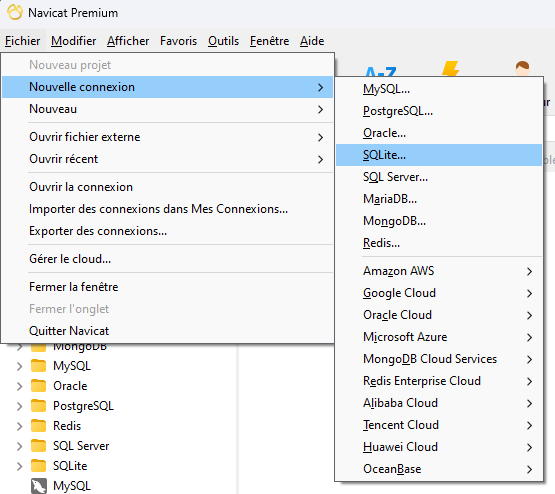The height and width of the screenshot is (494, 555).
Task: Create a new SQL Server connection from the submenu
Action: tap(439, 177)
